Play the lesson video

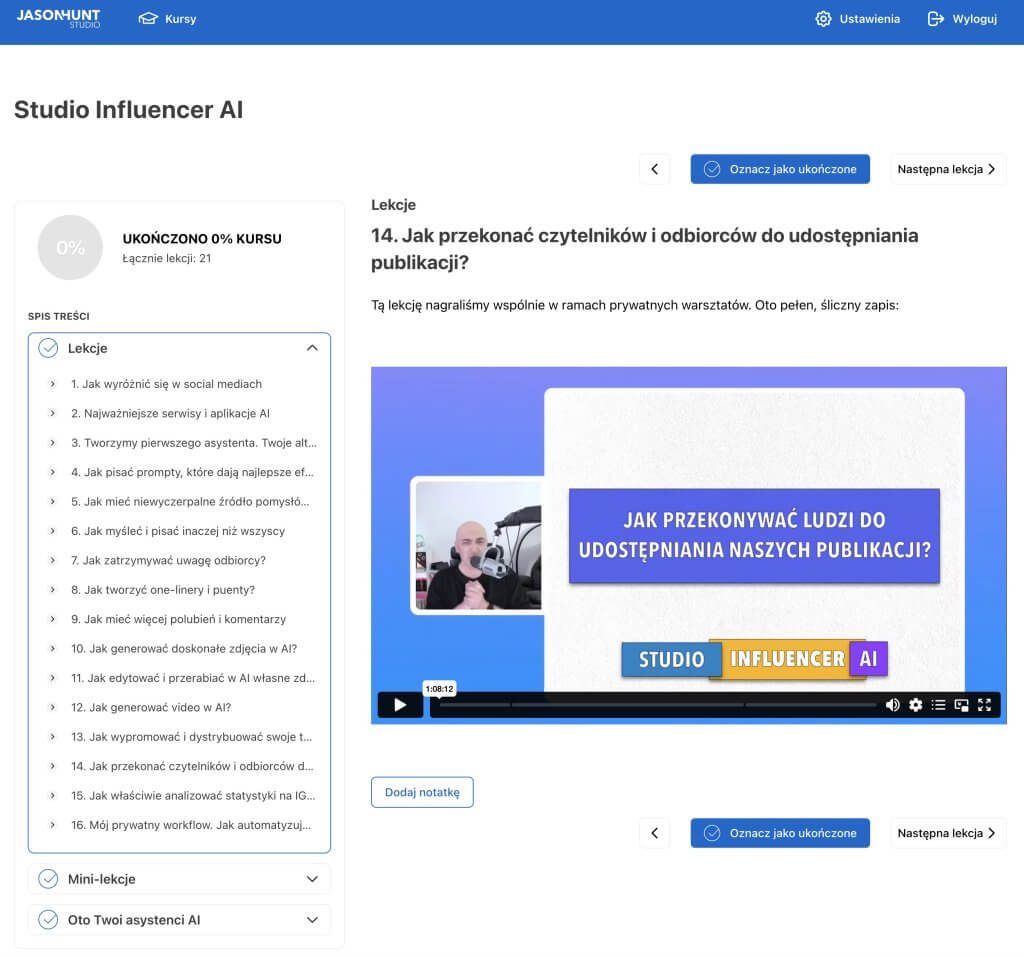click(400, 705)
